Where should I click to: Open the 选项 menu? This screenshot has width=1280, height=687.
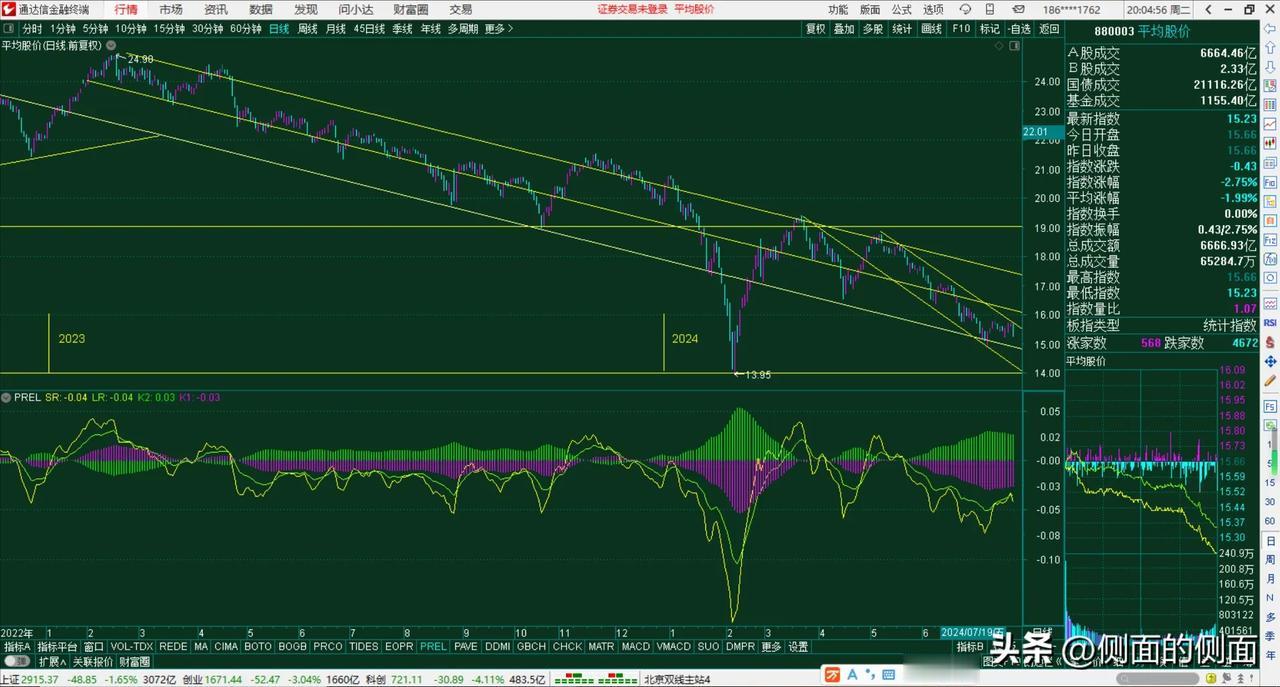tap(933, 9)
